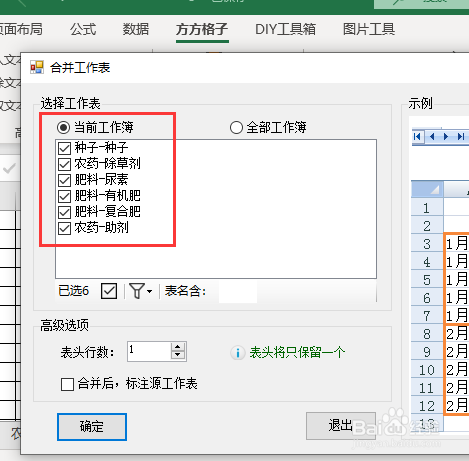This screenshot has width=469, height=461.
Task: Click row header 1 in example preview
Action: pyautogui.click(x=427, y=208)
